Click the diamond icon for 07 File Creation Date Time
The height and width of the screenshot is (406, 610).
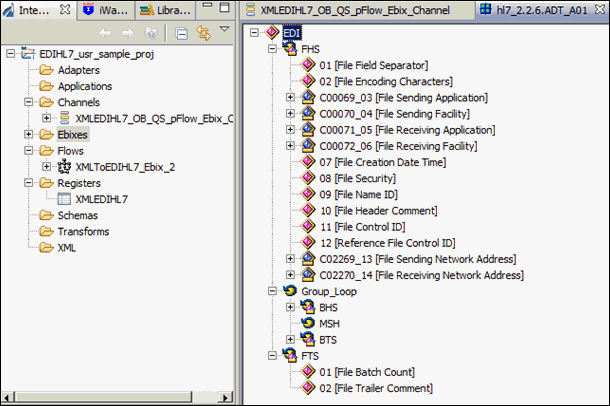[308, 161]
